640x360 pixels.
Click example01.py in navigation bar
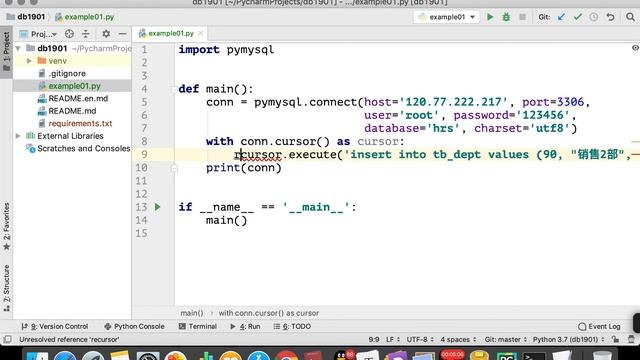point(84,17)
